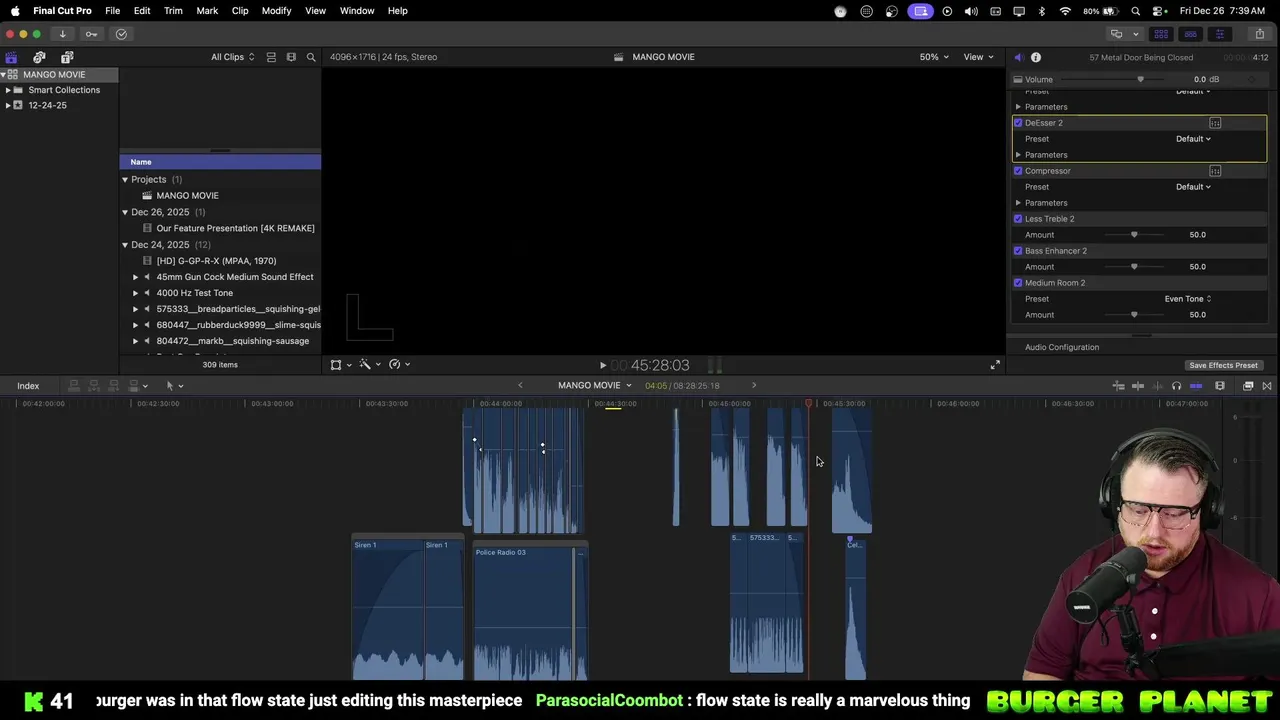This screenshot has width=1280, height=720.
Task: Click the Share export icon
Action: [x=1259, y=34]
